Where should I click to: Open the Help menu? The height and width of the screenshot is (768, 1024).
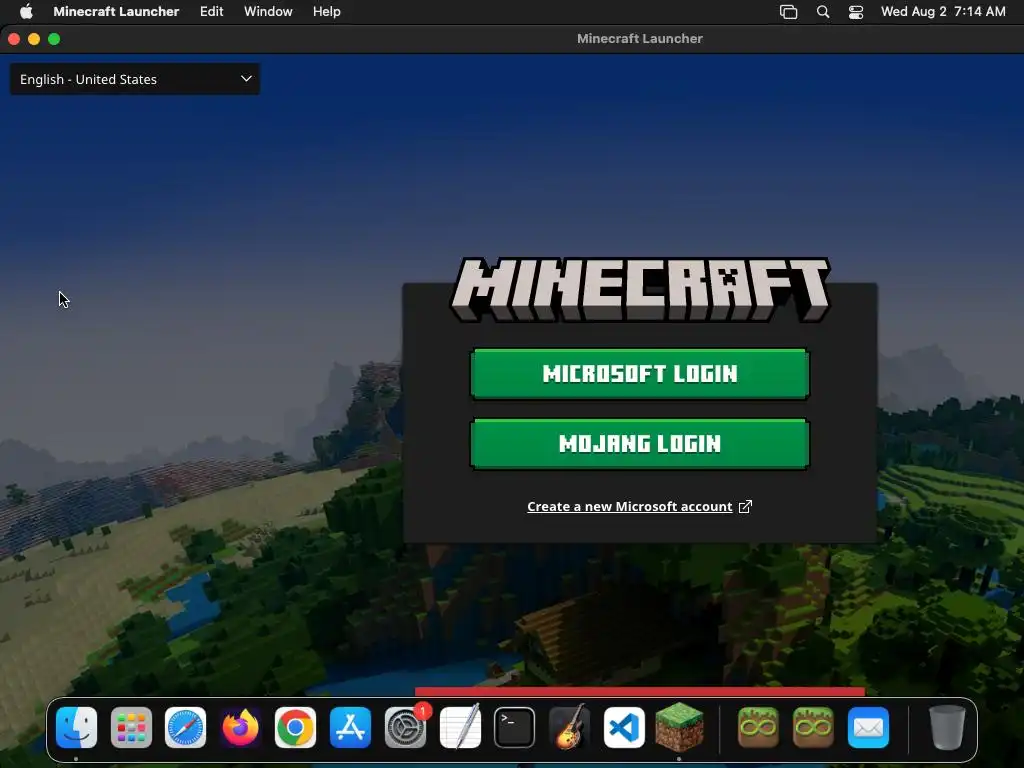[327, 12]
